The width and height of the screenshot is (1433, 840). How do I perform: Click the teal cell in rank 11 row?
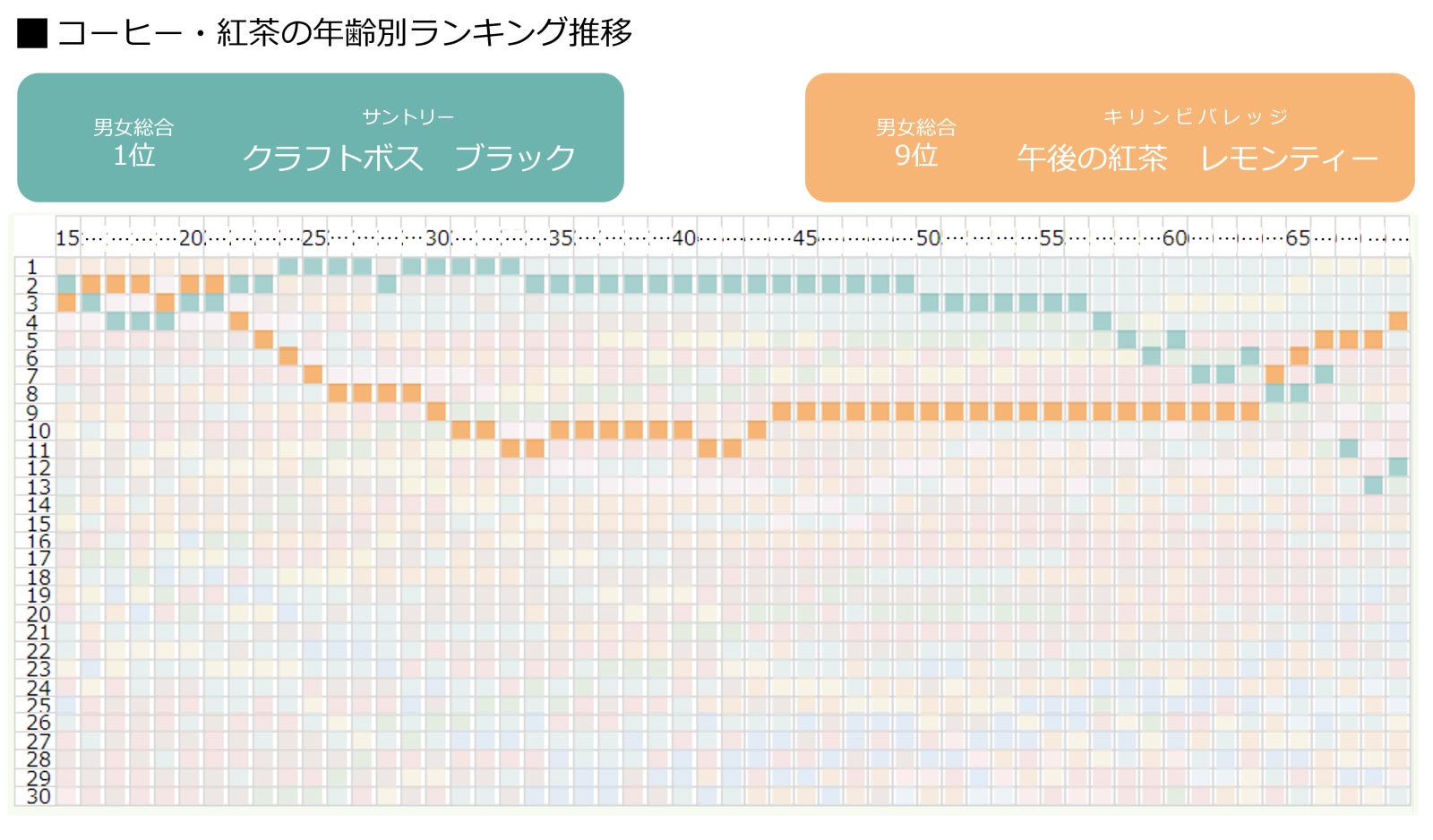click(x=1349, y=448)
